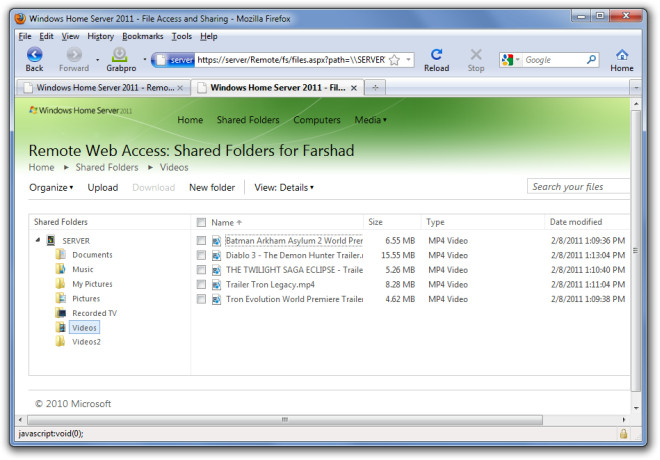Click the Videos2 folder icon
The image size is (660, 460).
tap(61, 341)
